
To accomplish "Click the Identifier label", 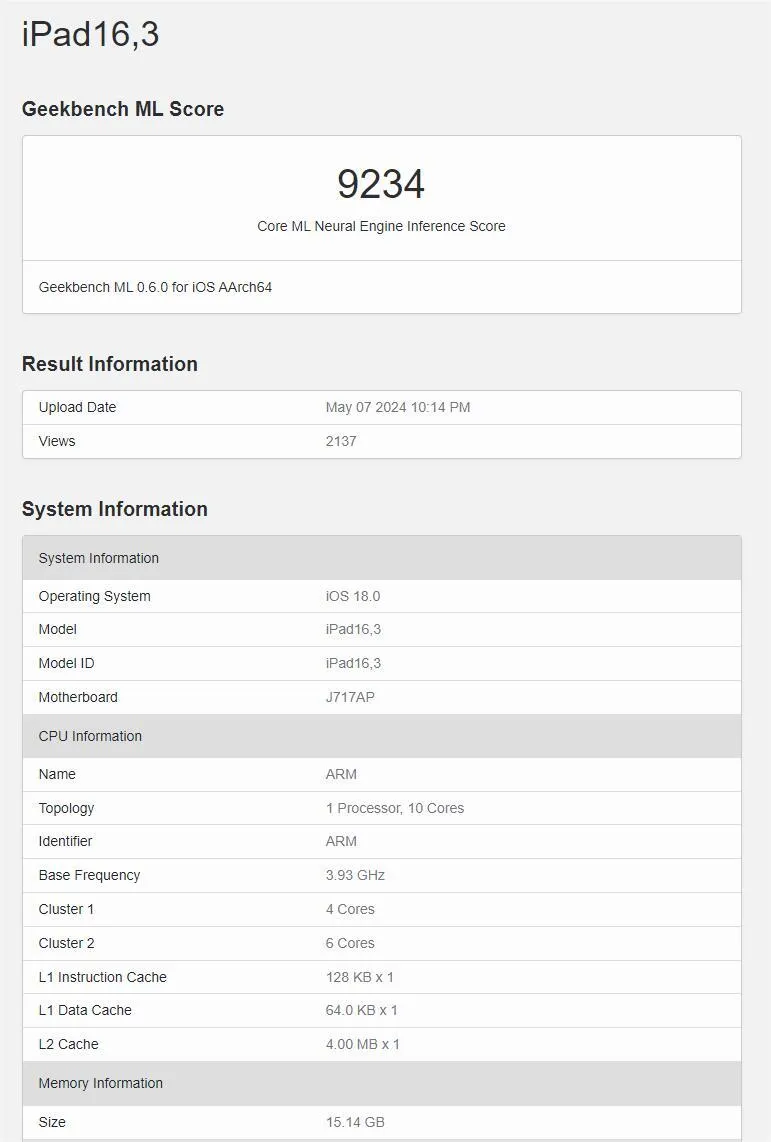I will click(66, 841).
